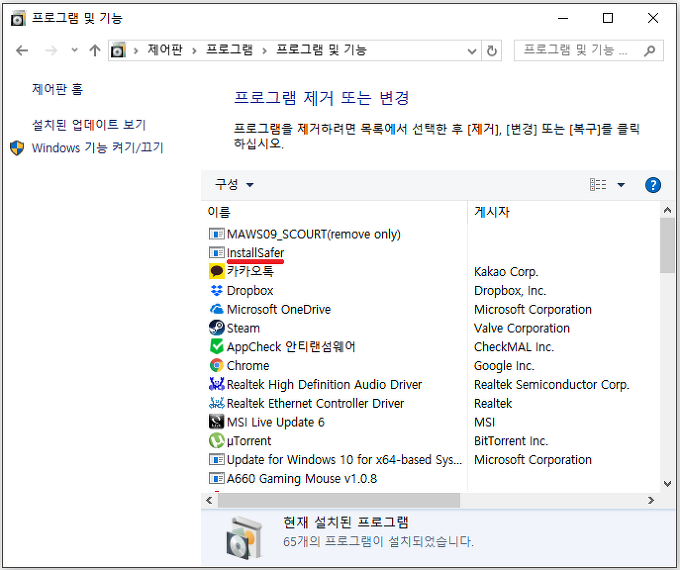Click the installed programs disc thumbnail

[x=244, y=538]
